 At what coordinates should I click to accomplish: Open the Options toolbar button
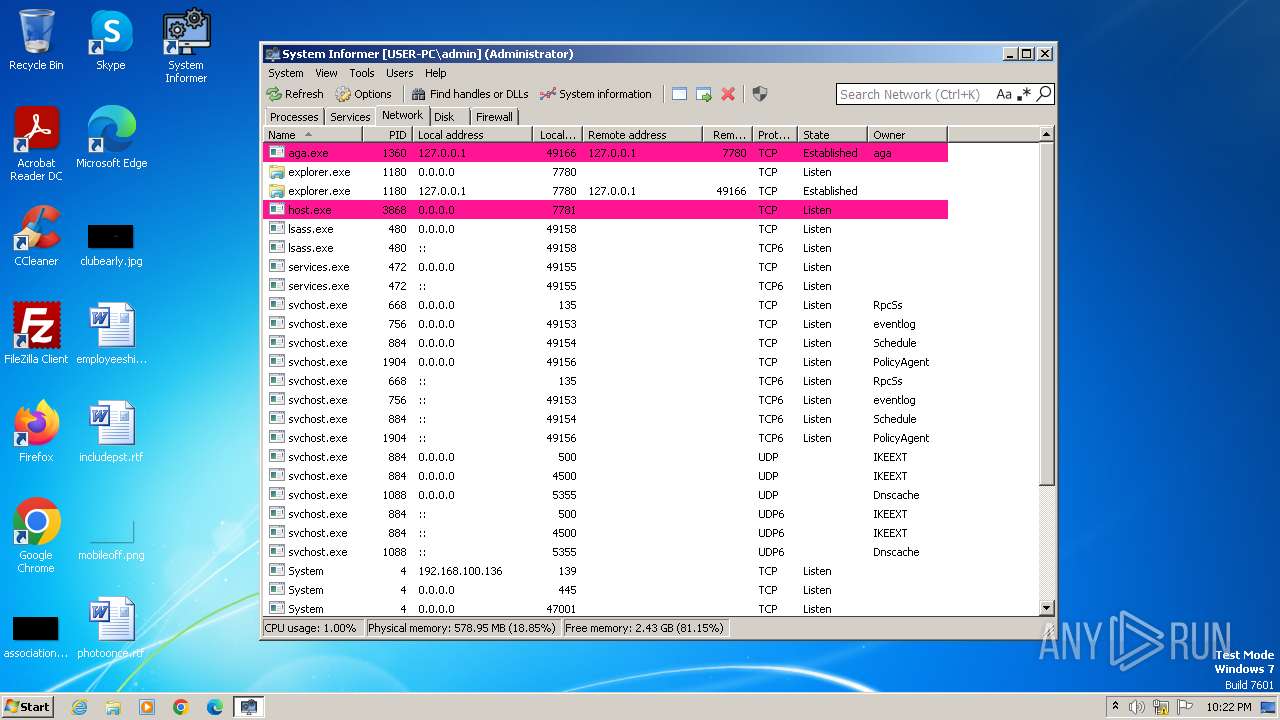click(x=364, y=94)
